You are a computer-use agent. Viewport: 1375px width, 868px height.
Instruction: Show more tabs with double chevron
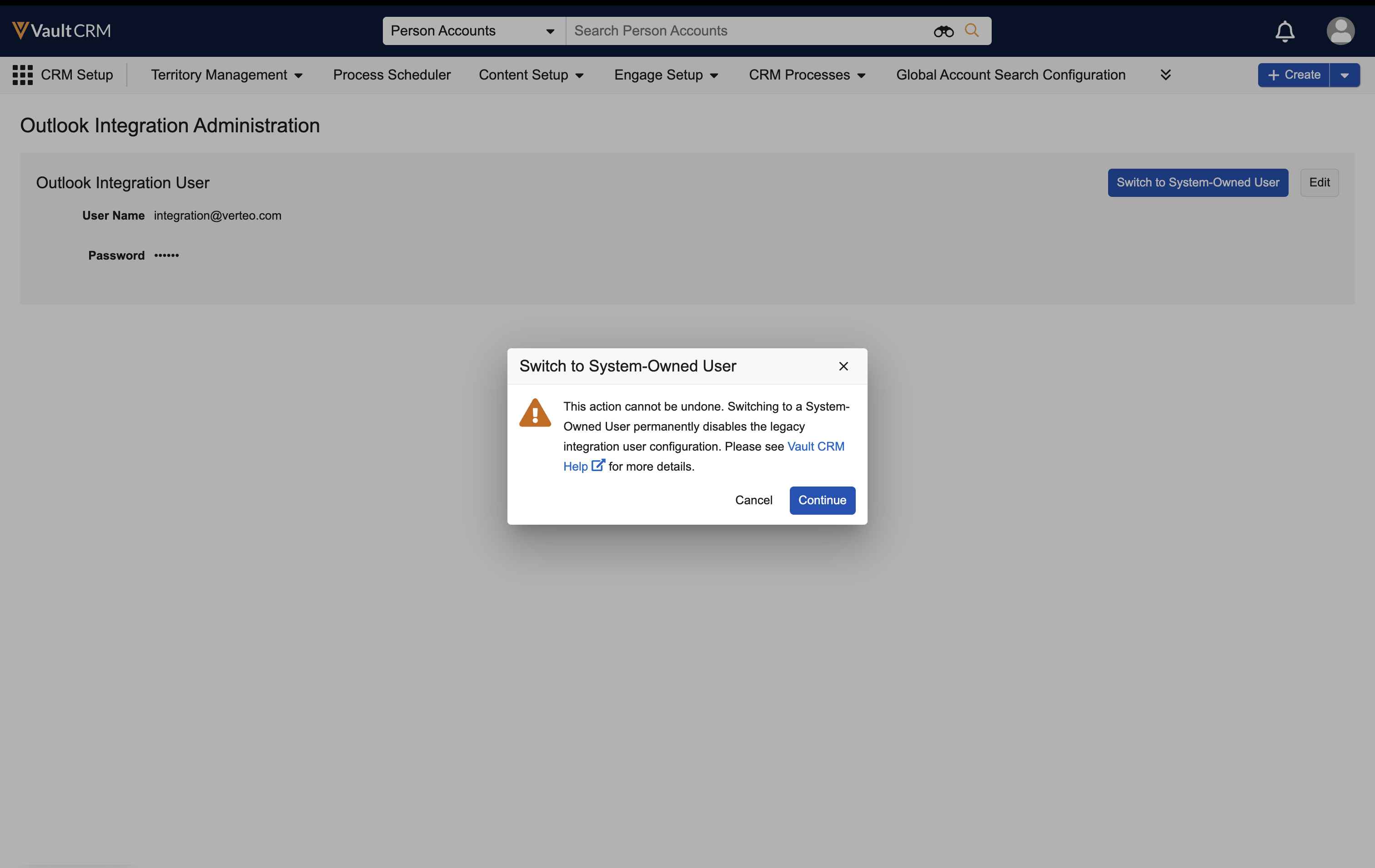click(x=1165, y=75)
